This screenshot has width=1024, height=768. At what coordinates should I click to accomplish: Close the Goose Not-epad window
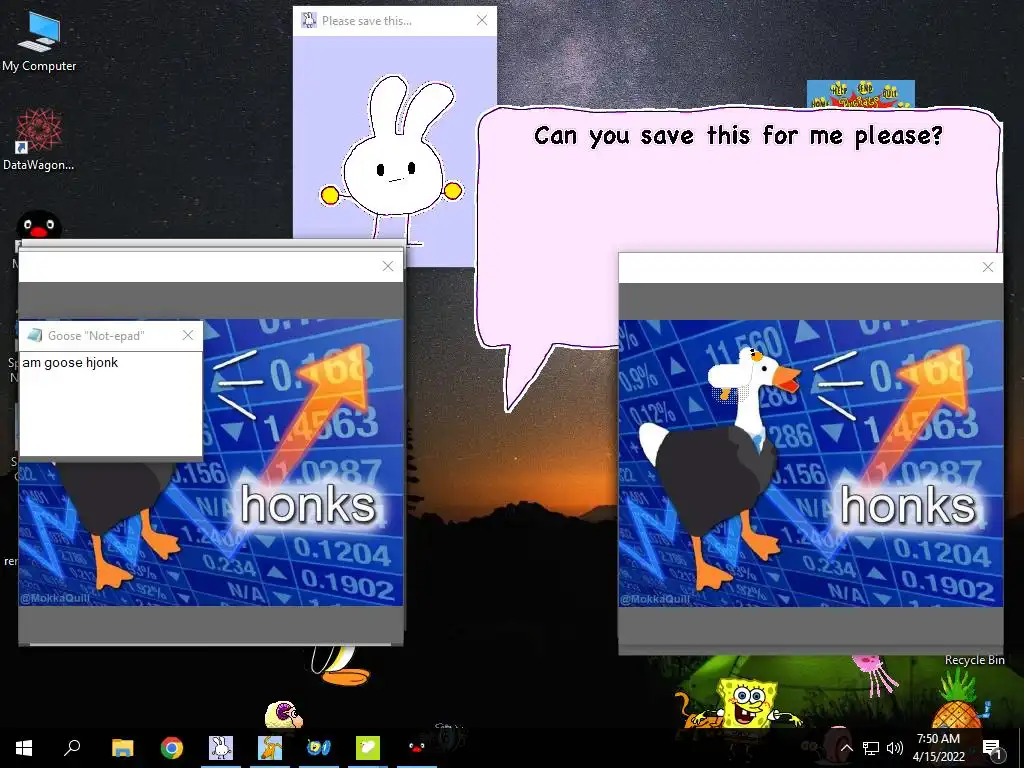click(188, 335)
